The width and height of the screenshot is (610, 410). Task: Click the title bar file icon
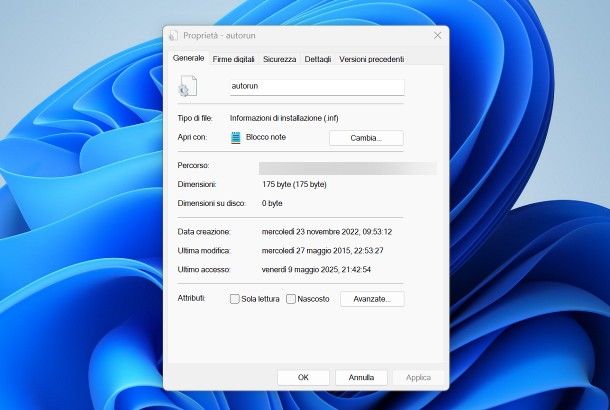click(x=174, y=36)
